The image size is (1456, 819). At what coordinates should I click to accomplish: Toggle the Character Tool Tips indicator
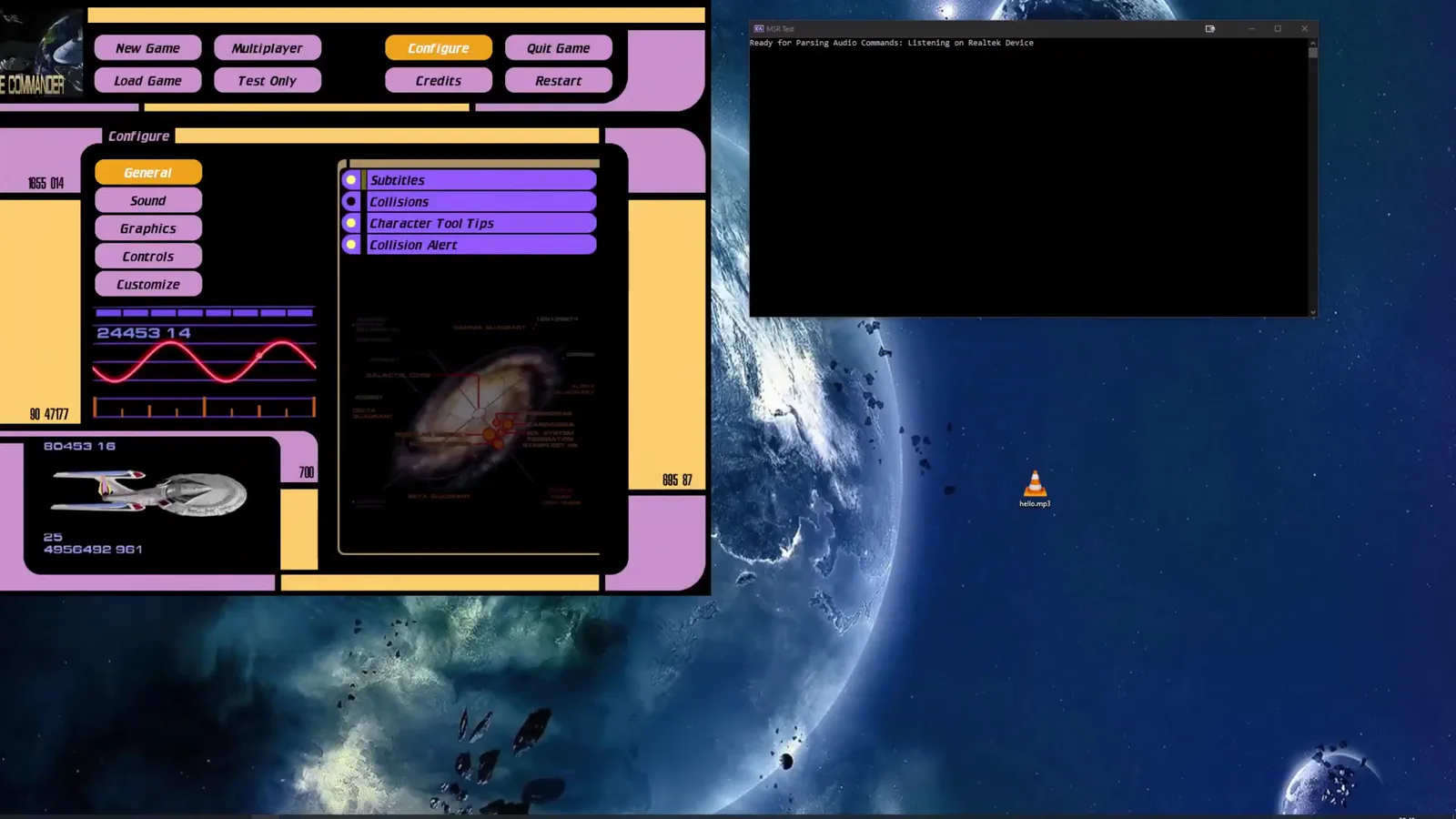(351, 223)
